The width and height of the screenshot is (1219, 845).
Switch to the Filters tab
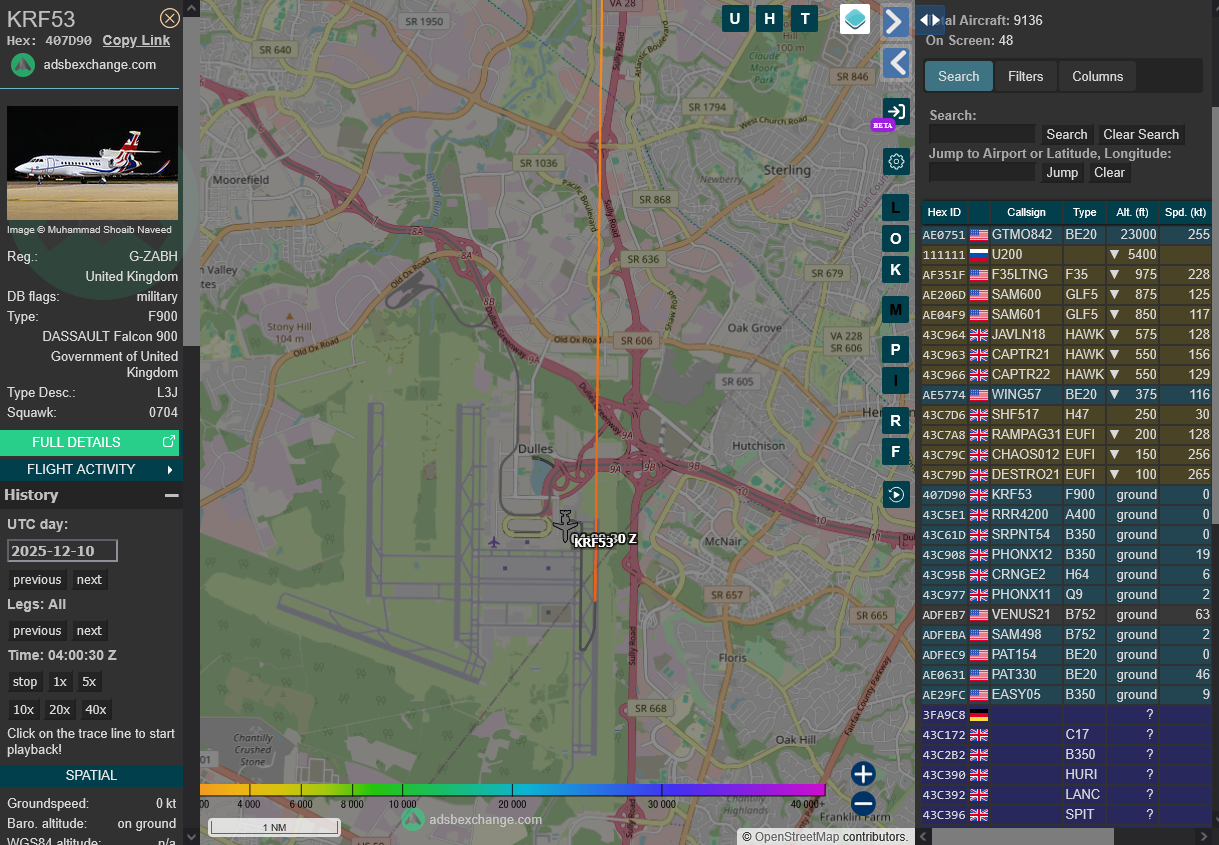(x=1025, y=76)
